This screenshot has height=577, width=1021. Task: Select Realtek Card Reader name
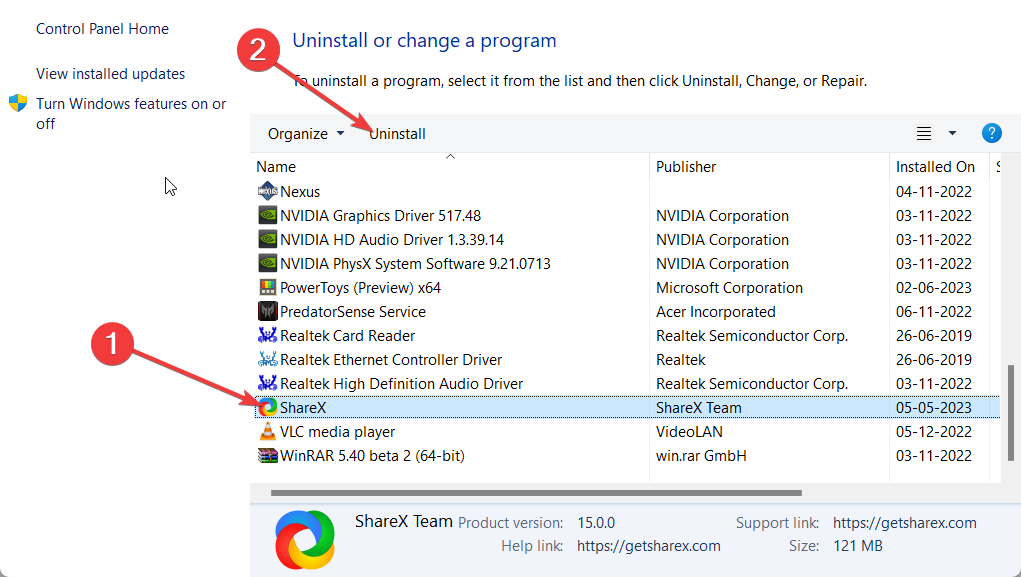tap(348, 335)
